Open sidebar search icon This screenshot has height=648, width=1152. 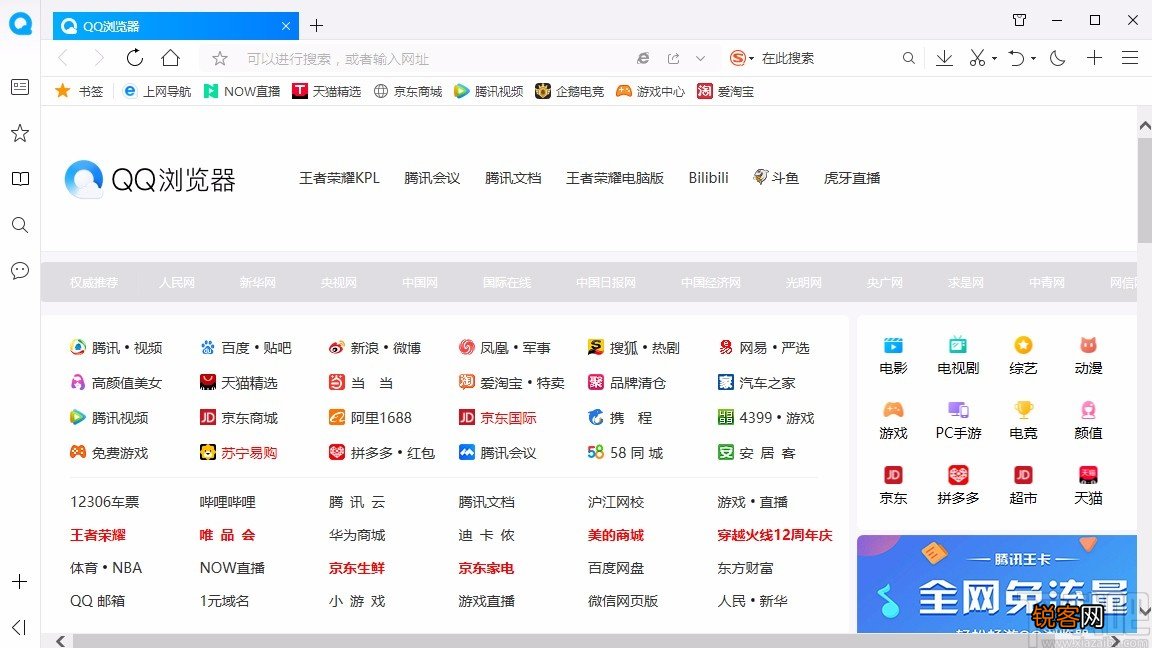click(20, 225)
